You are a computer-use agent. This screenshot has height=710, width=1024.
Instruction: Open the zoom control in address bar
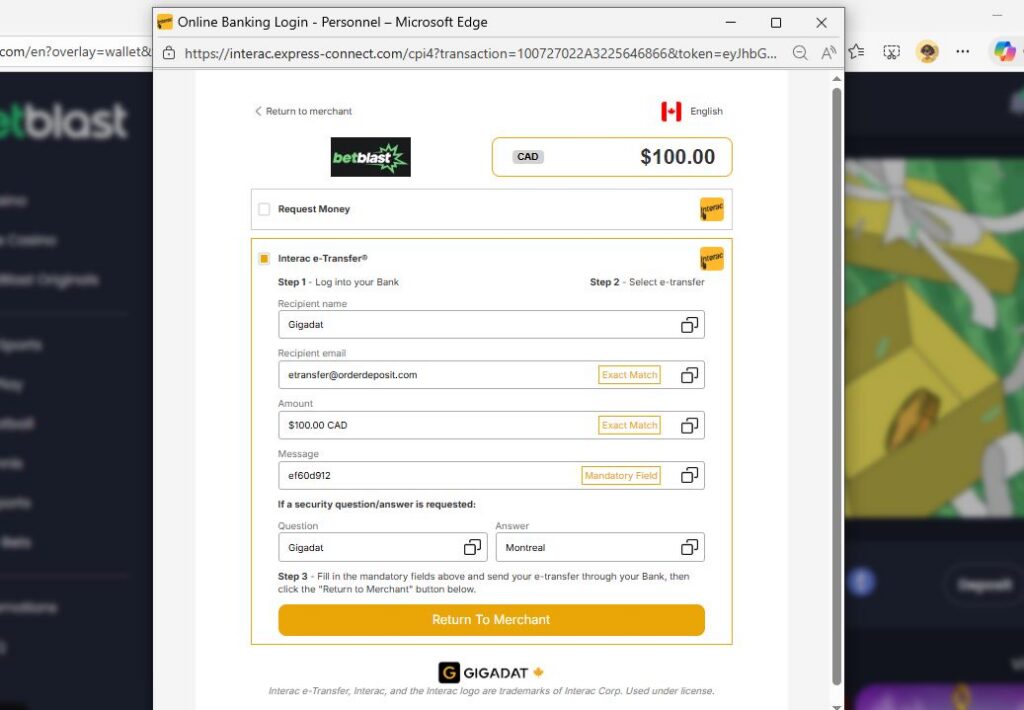[x=799, y=53]
